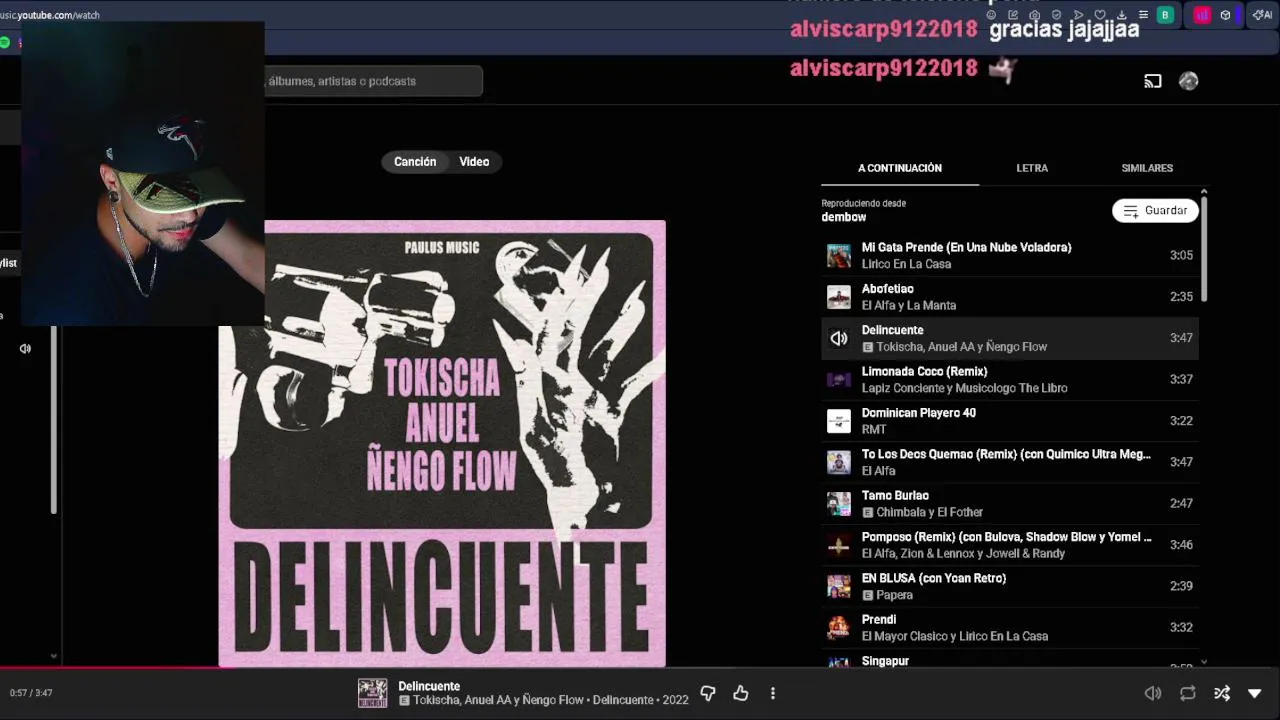Switch to Video mode

[x=474, y=162]
